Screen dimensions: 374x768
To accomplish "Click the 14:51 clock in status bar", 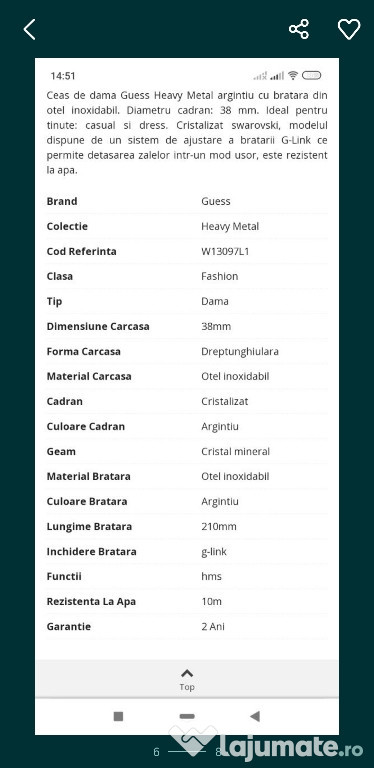I will (63, 76).
